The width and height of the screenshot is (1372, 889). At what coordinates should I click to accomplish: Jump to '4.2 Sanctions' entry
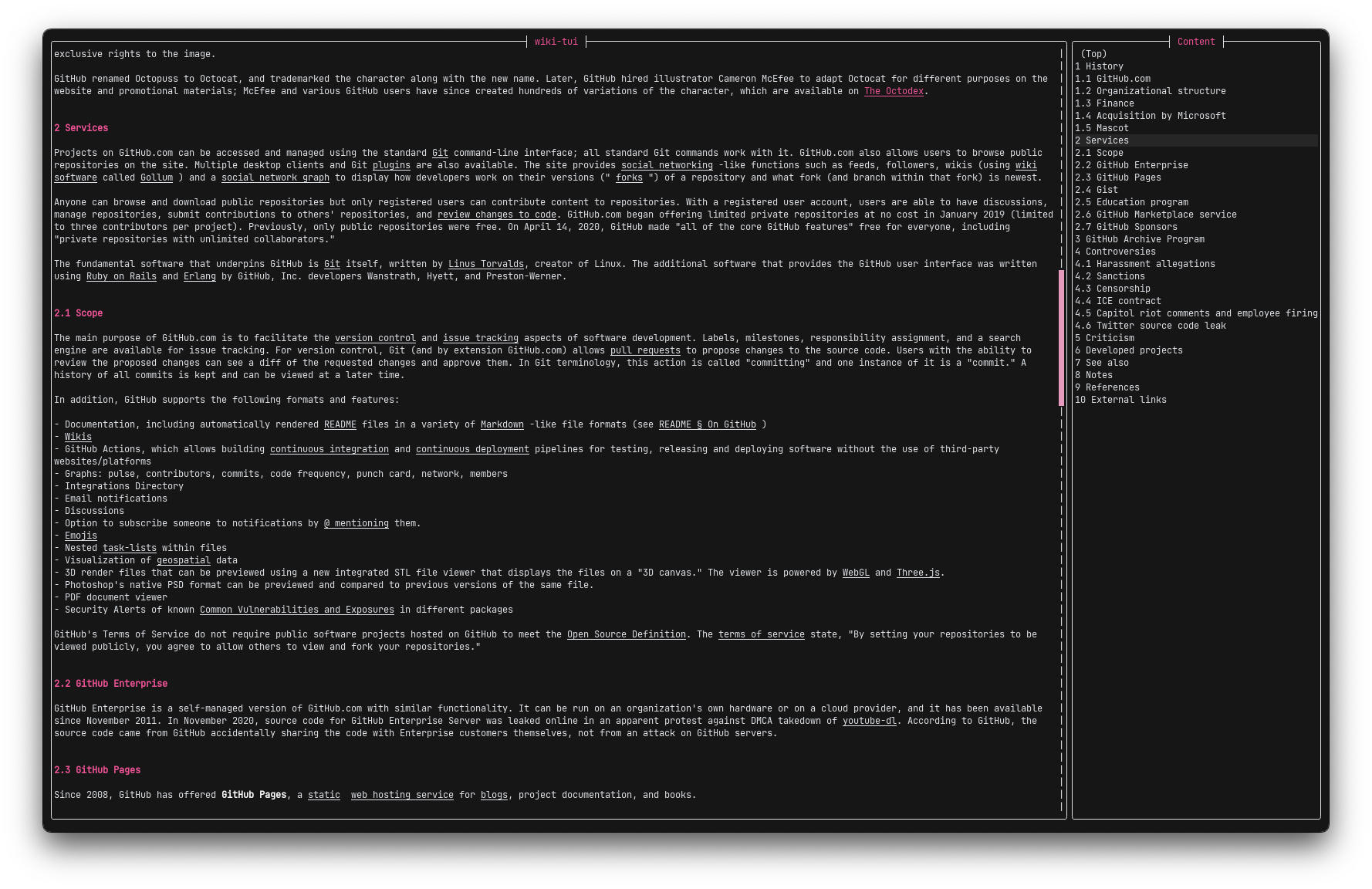pos(1110,276)
